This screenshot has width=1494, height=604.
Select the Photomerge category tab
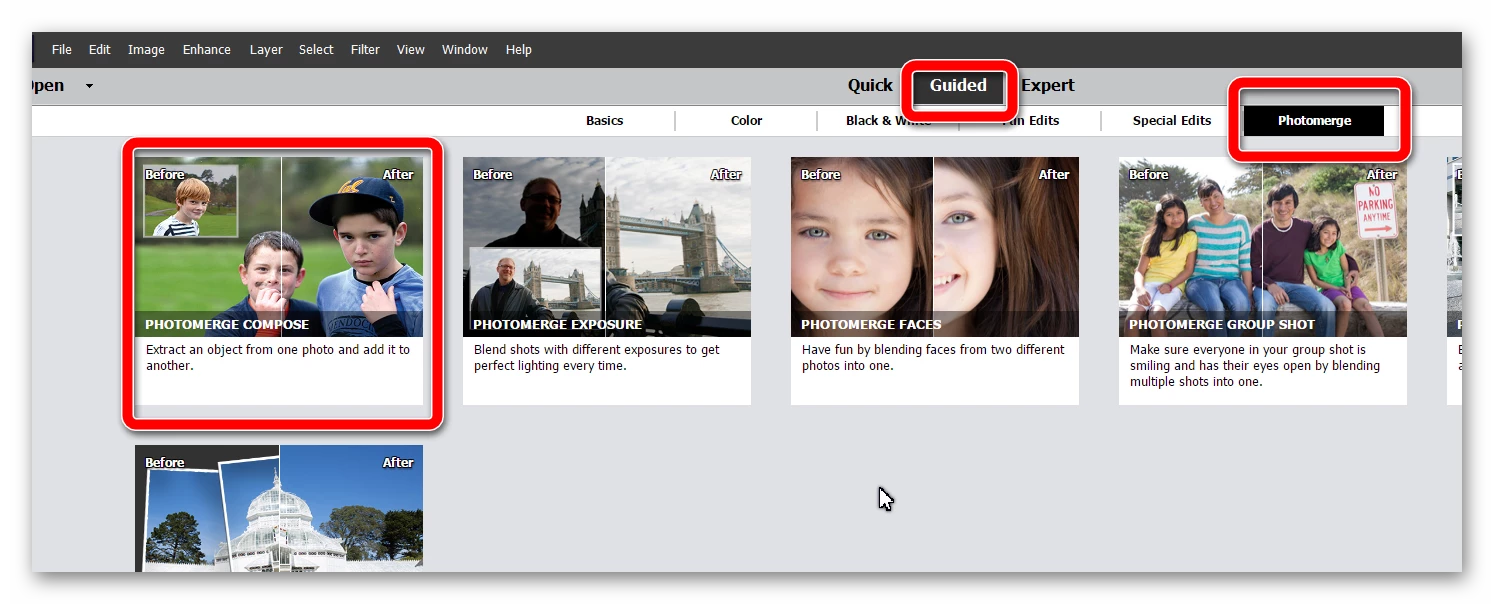pos(1314,121)
